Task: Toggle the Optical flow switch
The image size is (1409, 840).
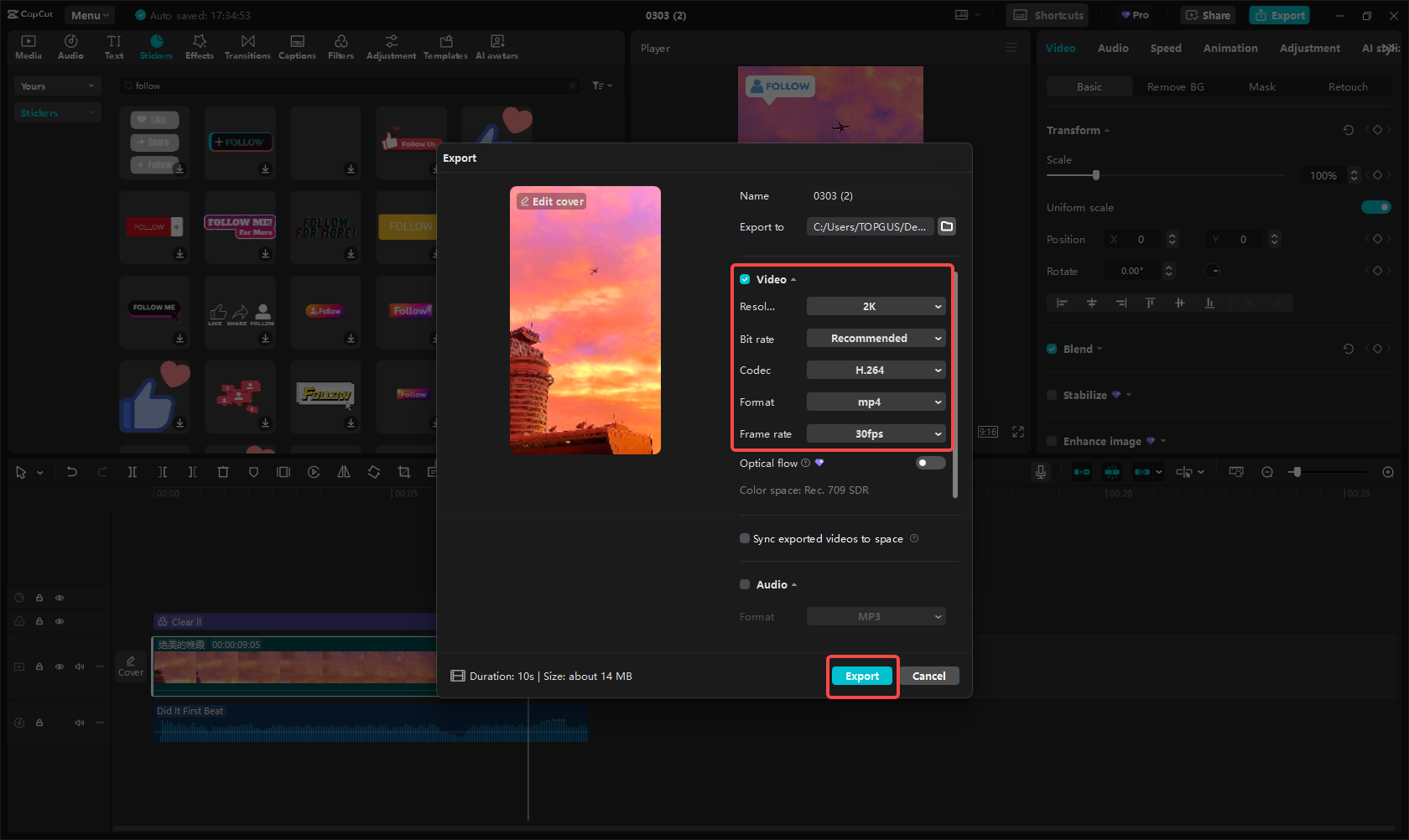Action: pyautogui.click(x=930, y=463)
